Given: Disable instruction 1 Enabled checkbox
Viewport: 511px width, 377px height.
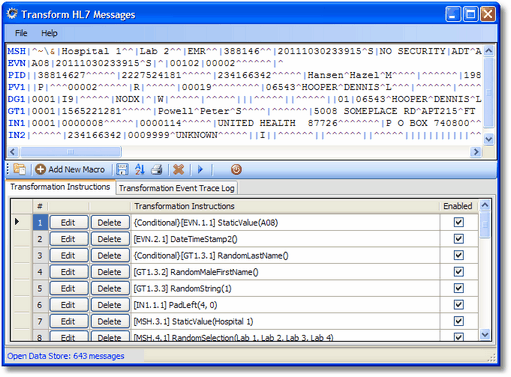Looking at the screenshot, I should pyautogui.click(x=459, y=222).
